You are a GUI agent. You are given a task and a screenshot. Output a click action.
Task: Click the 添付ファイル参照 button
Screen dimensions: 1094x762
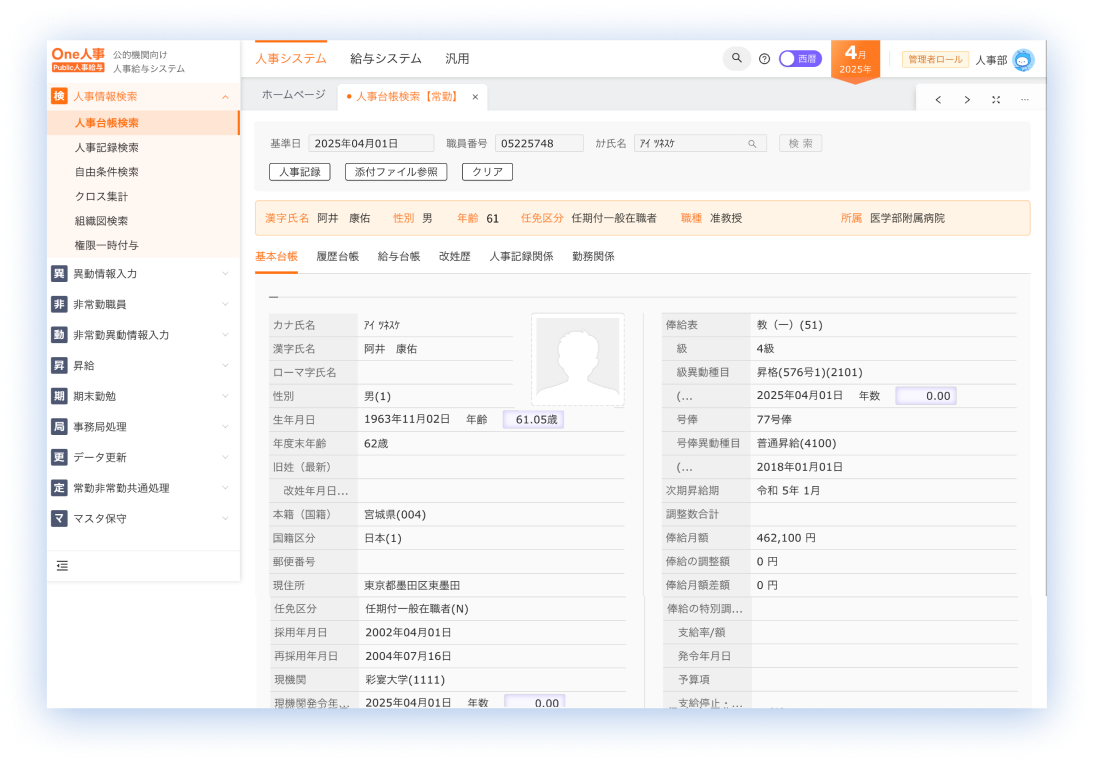396,172
